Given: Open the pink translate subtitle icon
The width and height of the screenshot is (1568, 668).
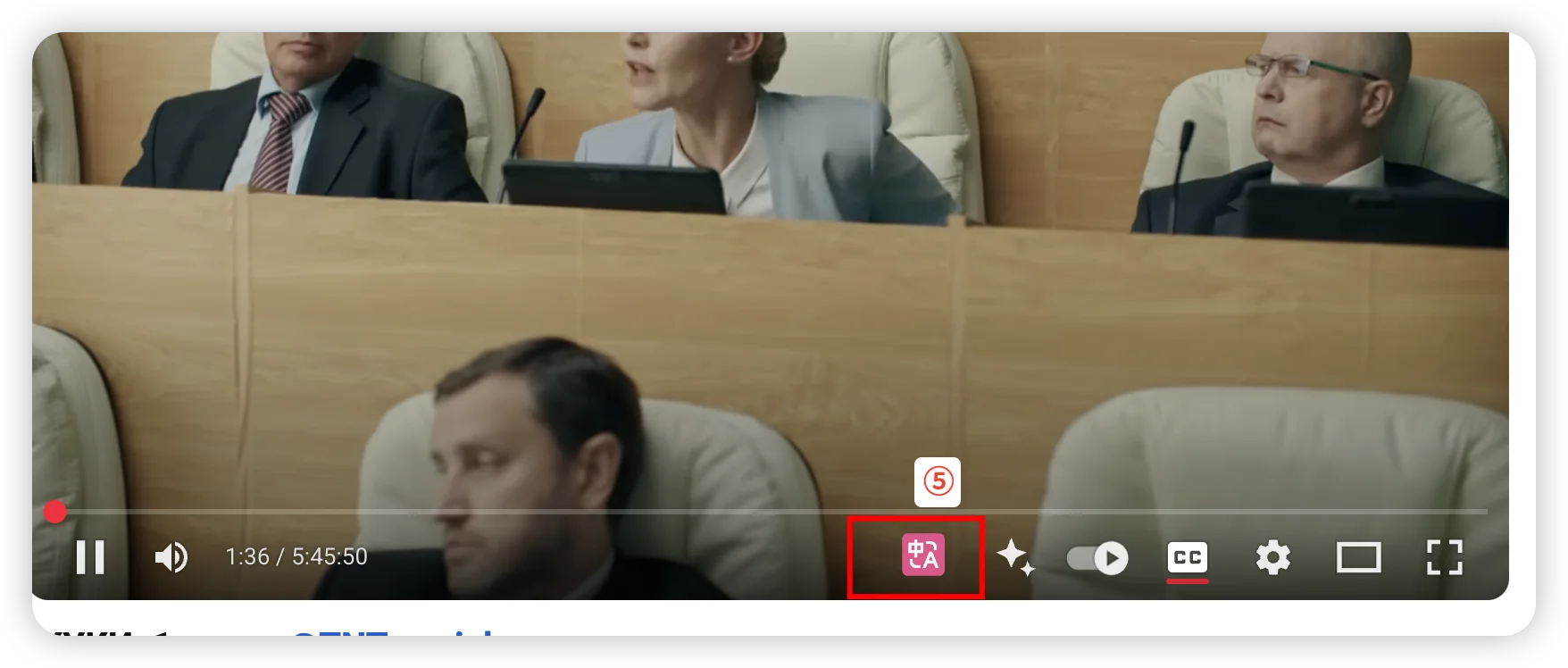Looking at the screenshot, I should point(922,555).
